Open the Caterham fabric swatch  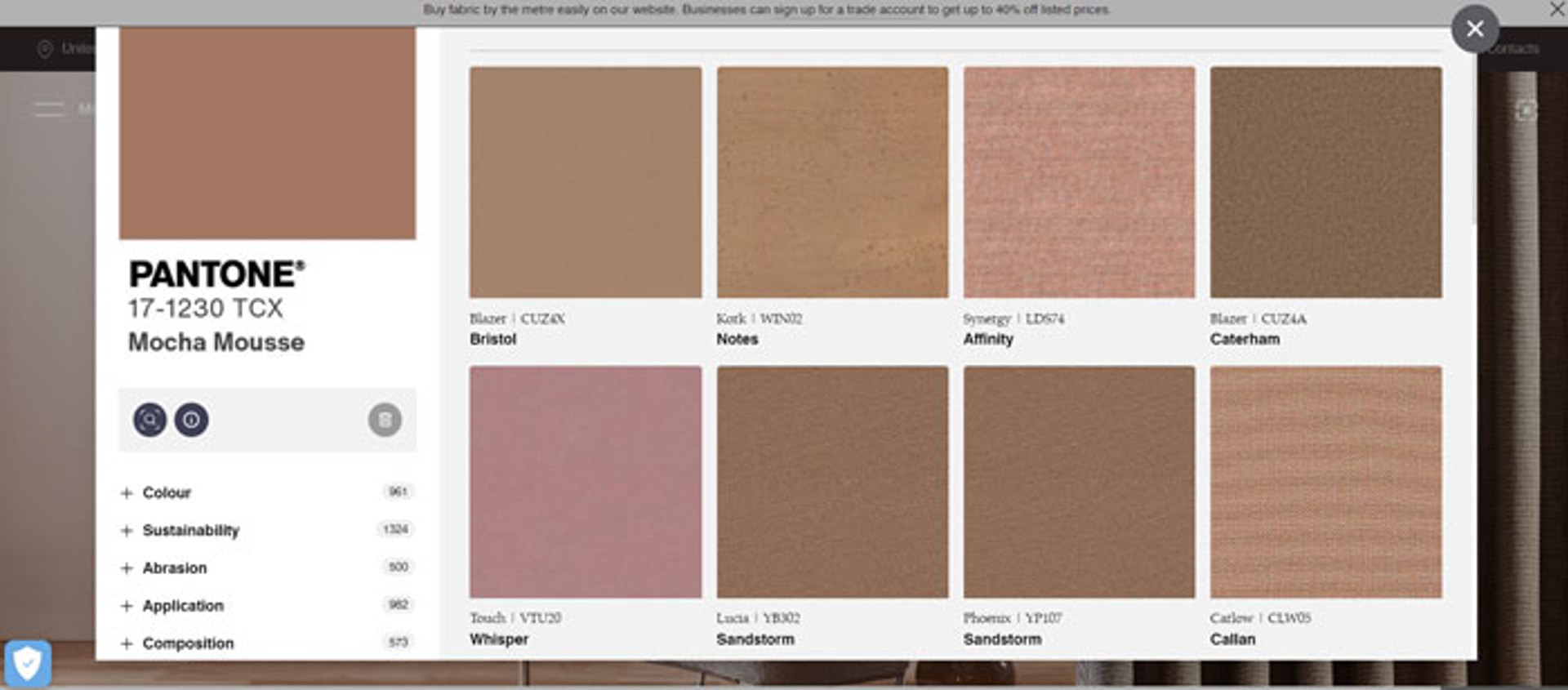click(x=1325, y=182)
